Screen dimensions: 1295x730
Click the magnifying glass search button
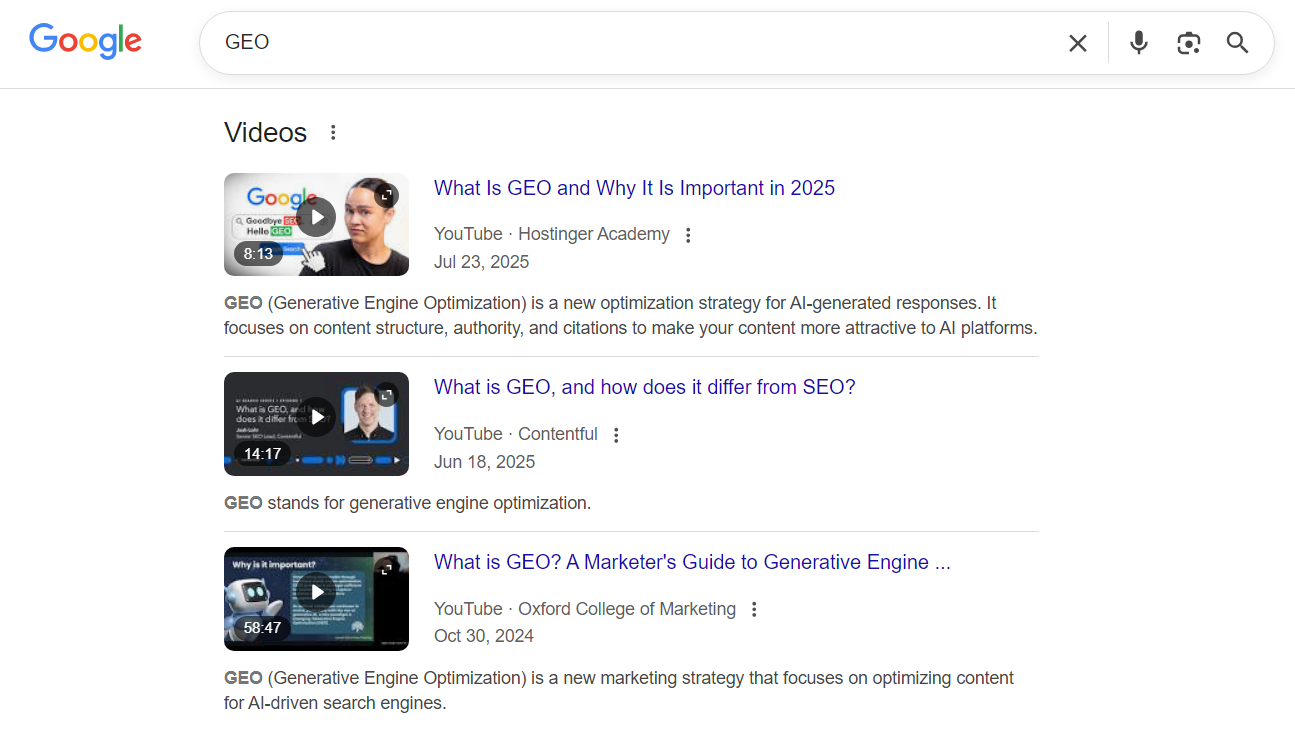click(1238, 43)
